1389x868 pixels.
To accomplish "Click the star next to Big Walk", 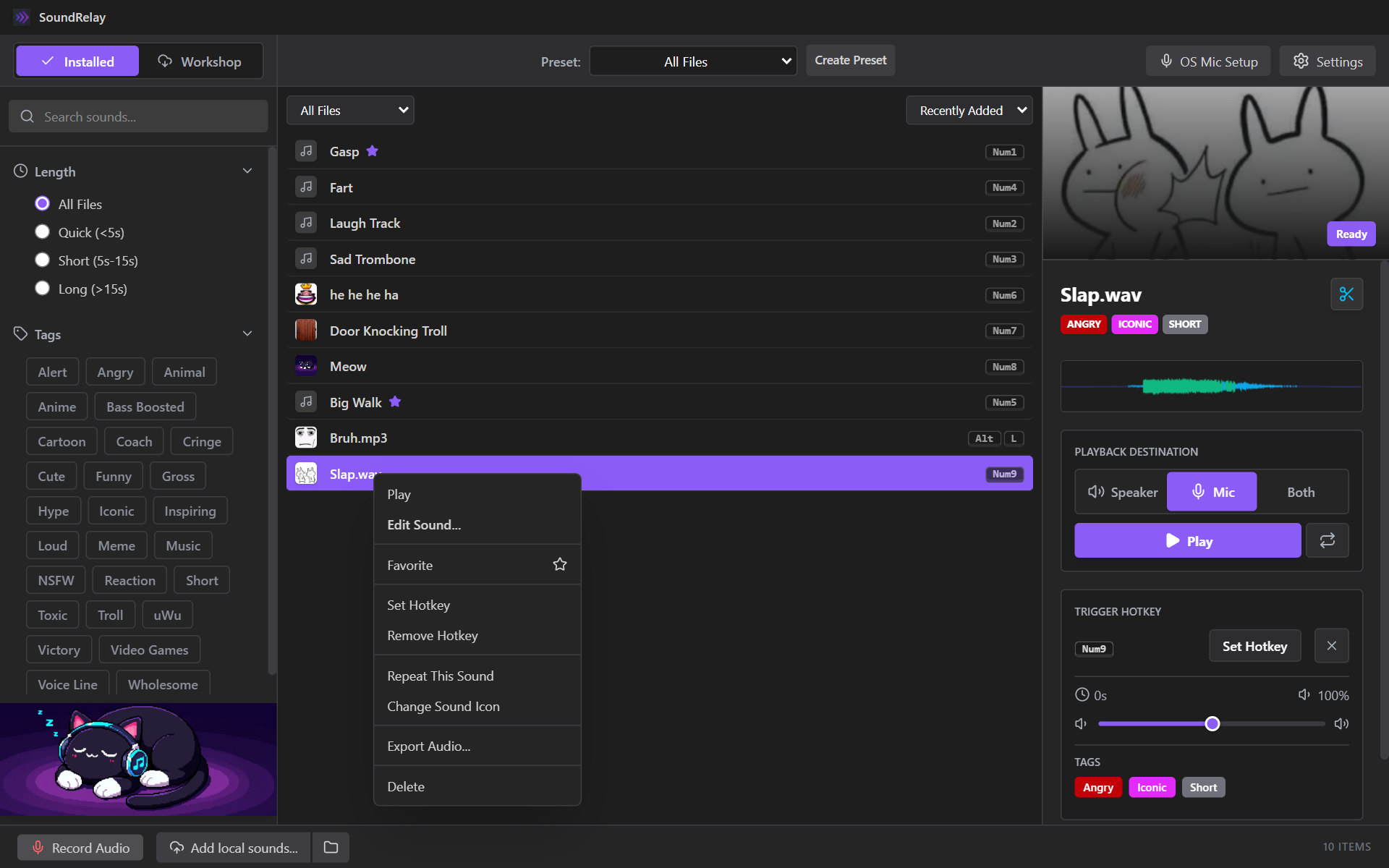I will coord(395,401).
